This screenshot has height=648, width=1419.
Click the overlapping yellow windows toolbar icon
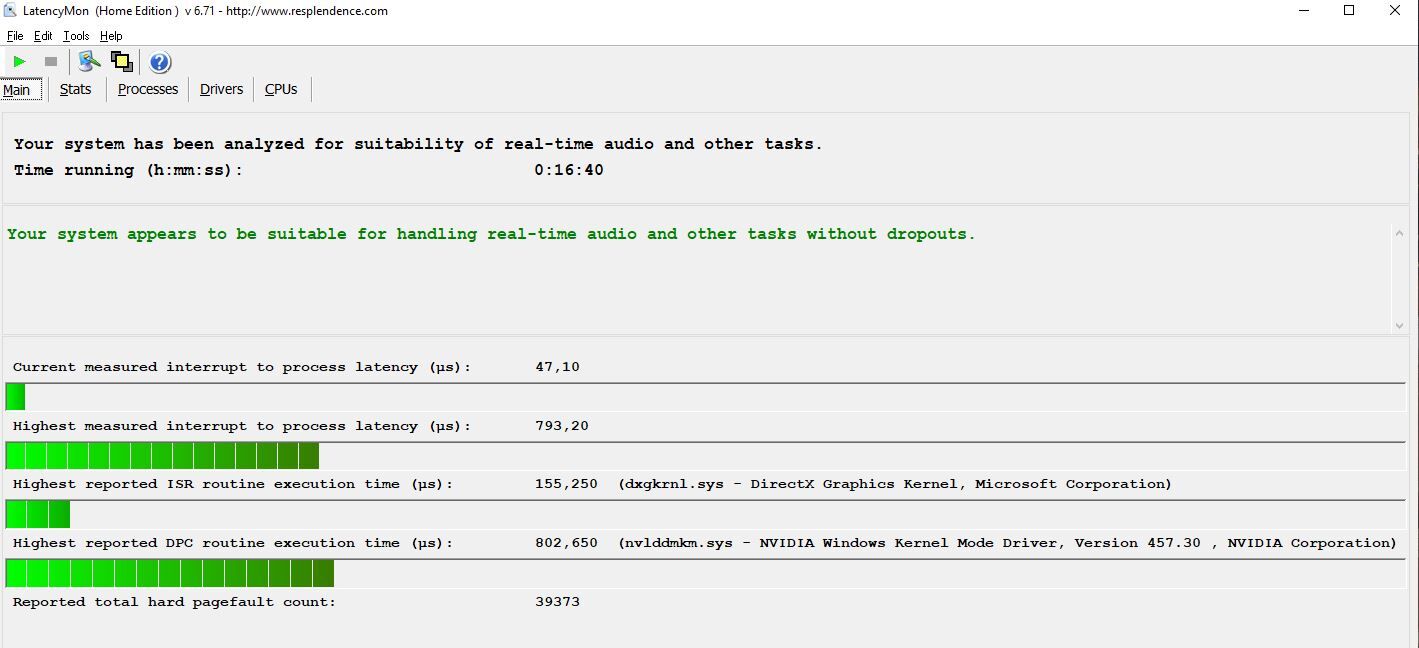click(122, 62)
